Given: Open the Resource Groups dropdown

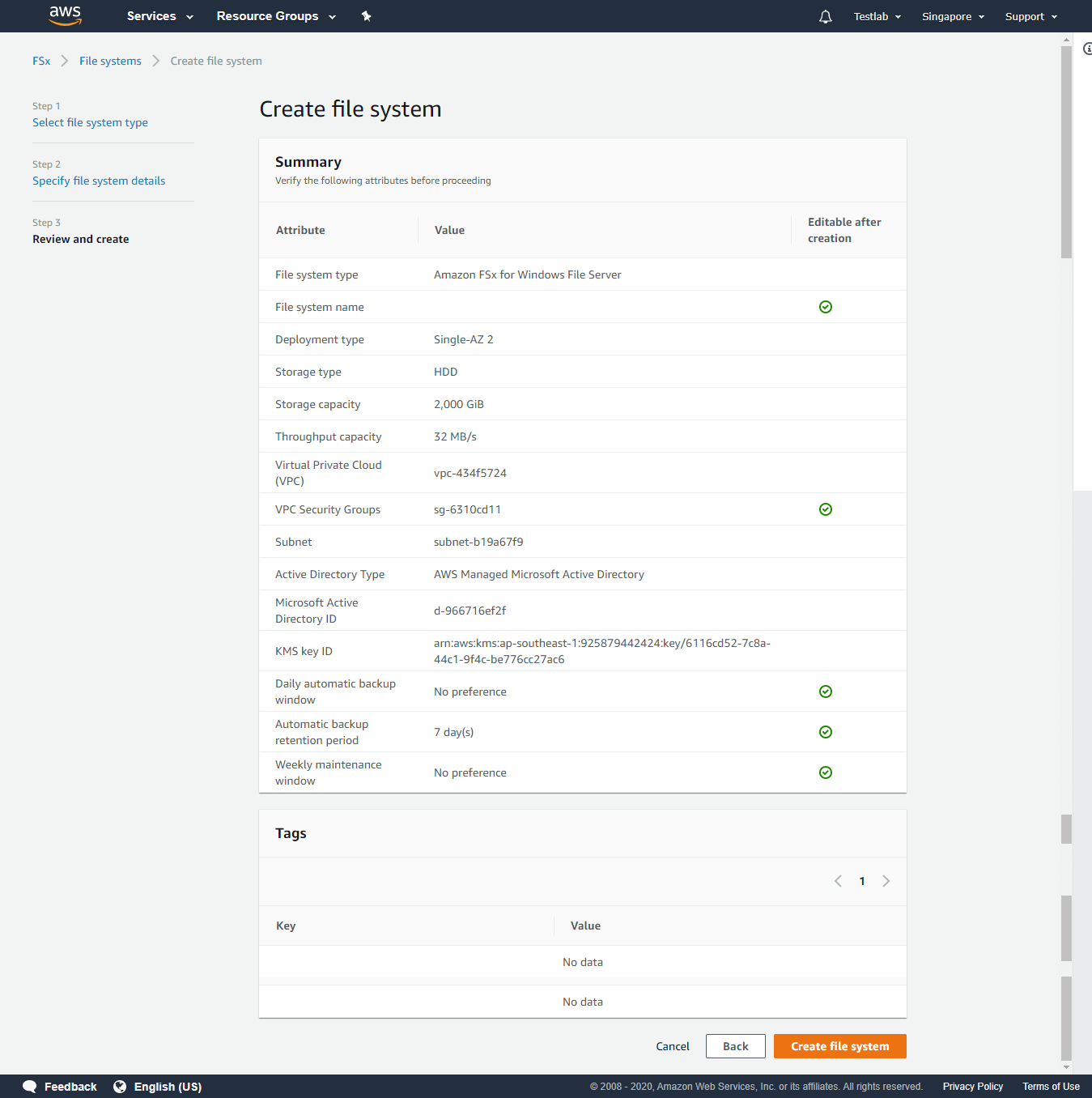Looking at the screenshot, I should point(276,16).
